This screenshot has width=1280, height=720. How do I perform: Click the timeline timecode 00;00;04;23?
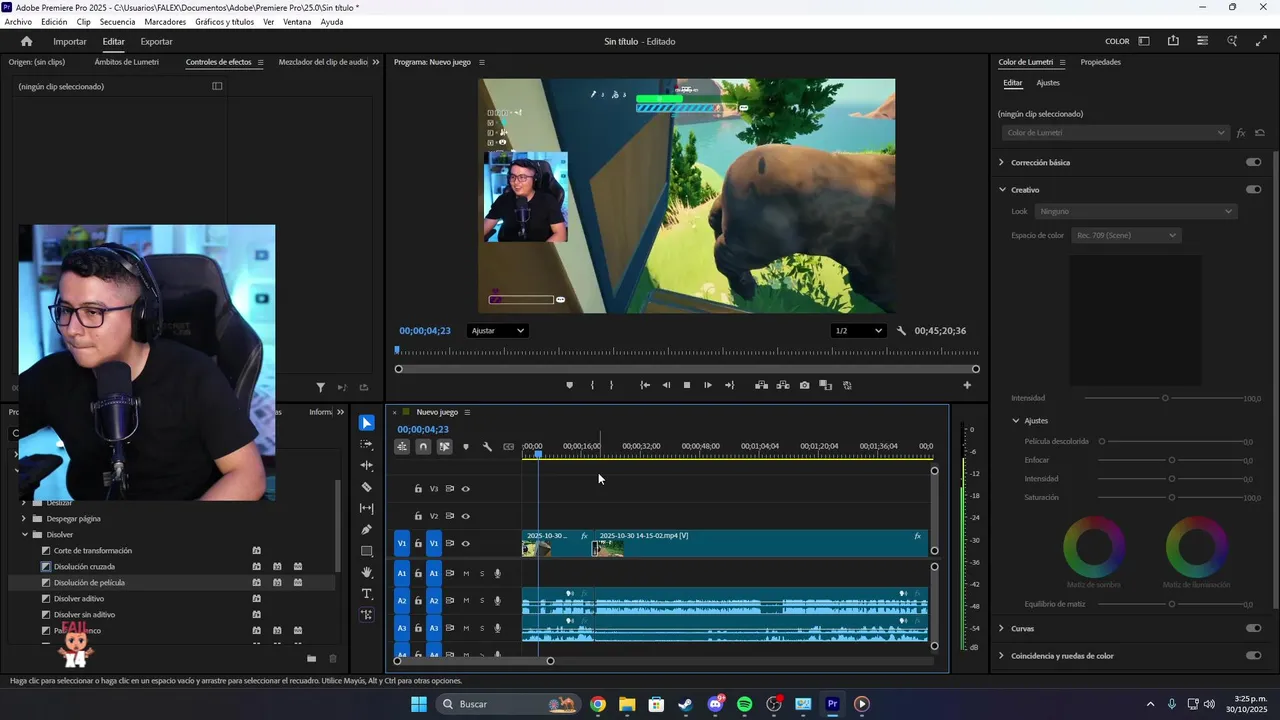(x=423, y=430)
